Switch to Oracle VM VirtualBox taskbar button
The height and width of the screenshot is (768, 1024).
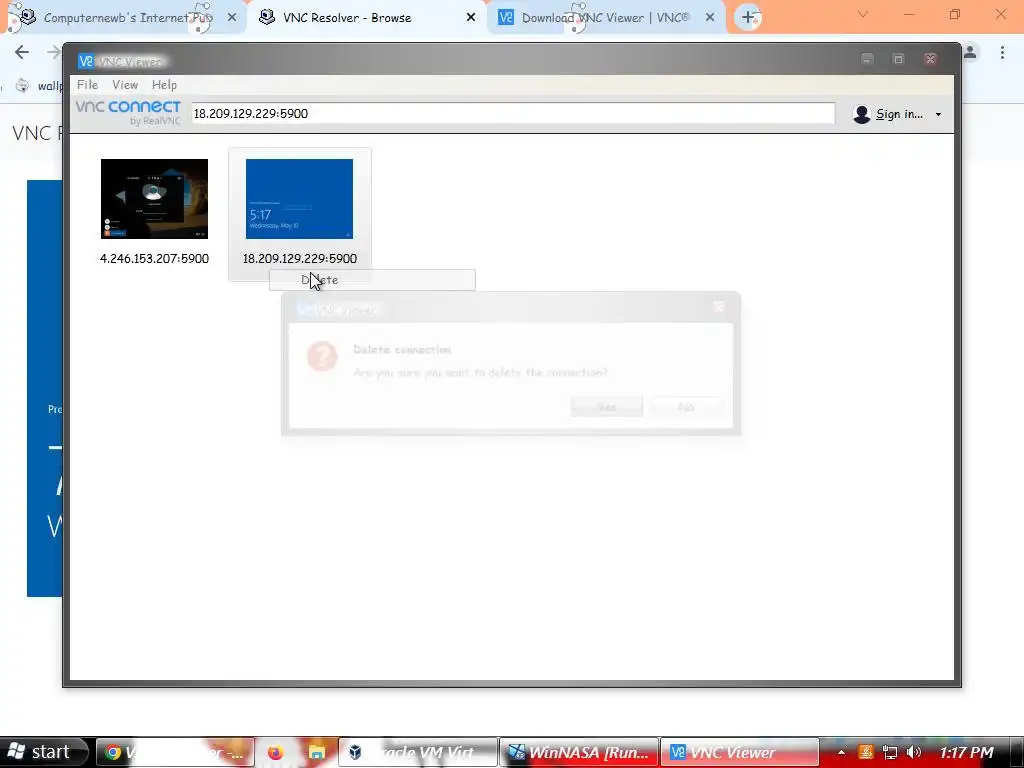pyautogui.click(x=419, y=752)
